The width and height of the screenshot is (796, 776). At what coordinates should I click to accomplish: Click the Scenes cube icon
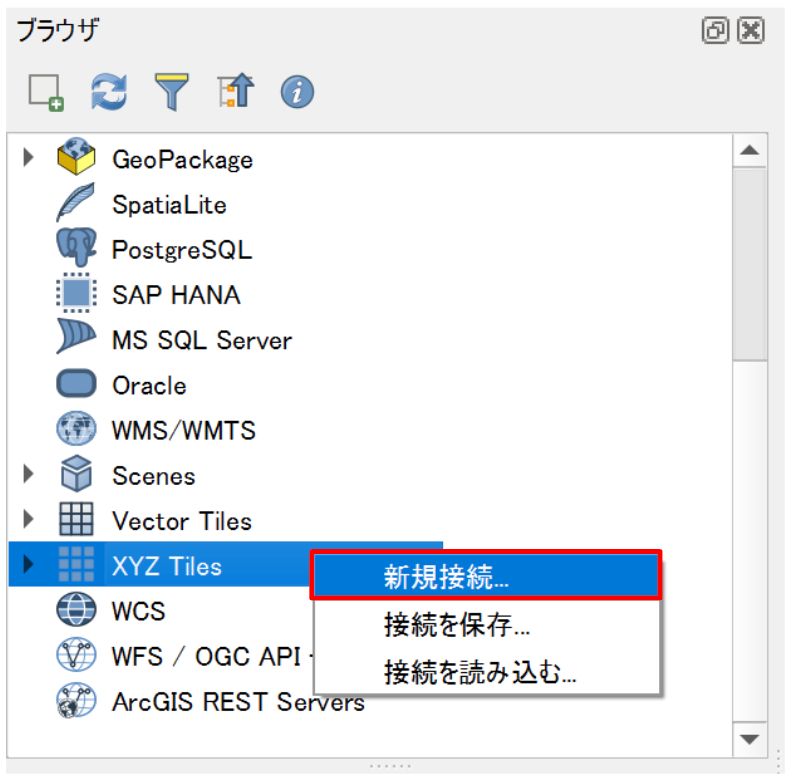point(76,474)
